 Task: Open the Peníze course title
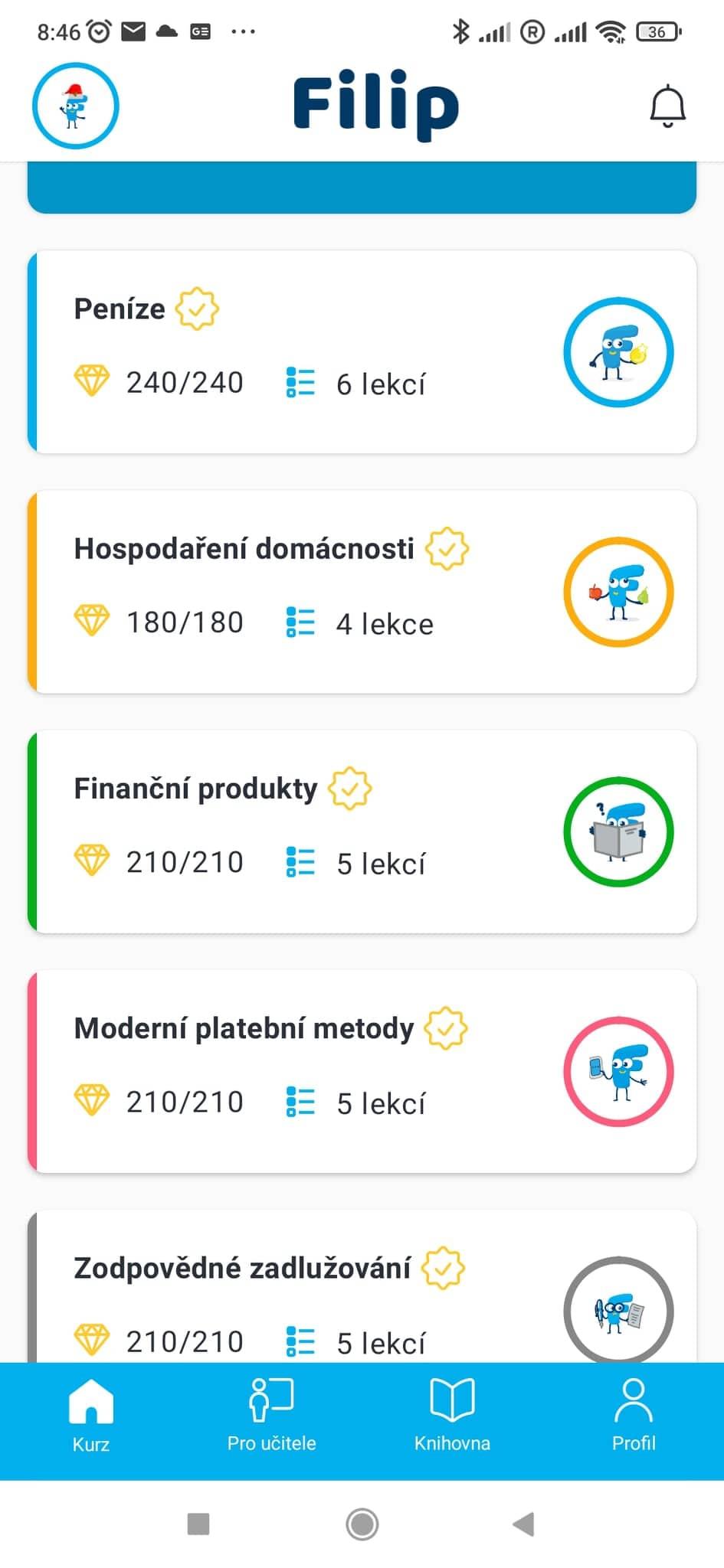pos(120,309)
